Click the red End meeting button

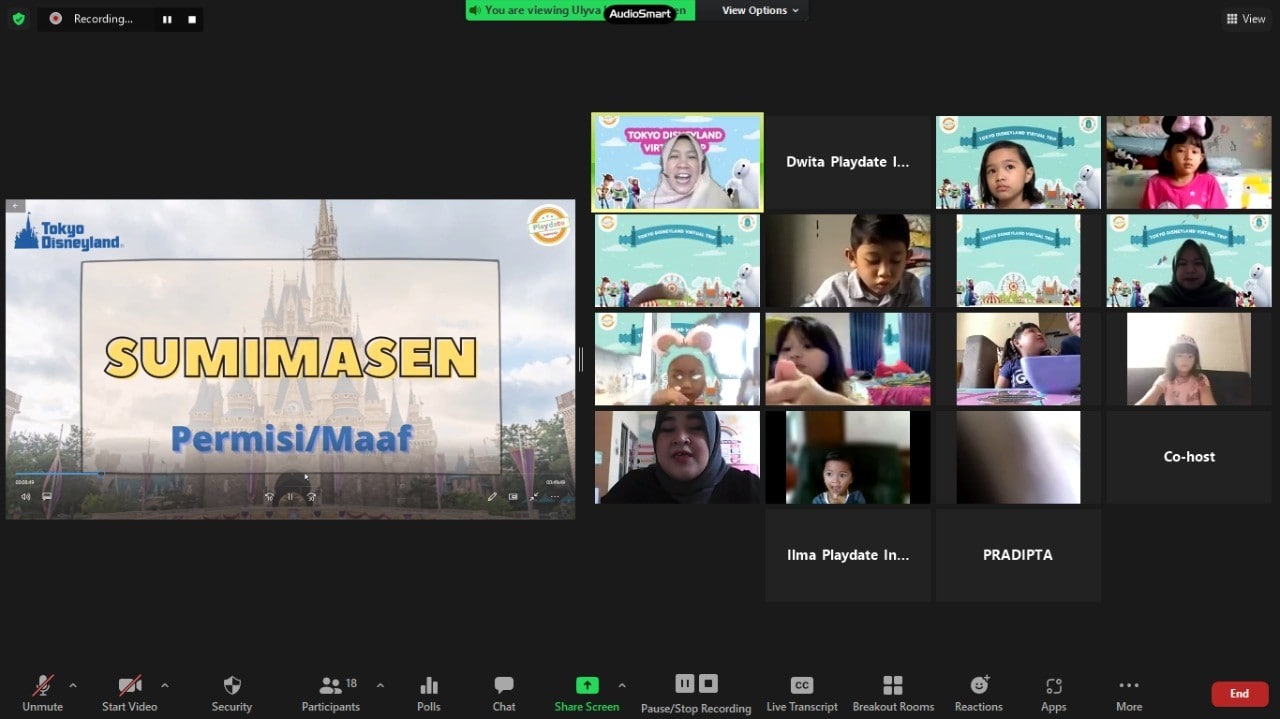(1239, 694)
